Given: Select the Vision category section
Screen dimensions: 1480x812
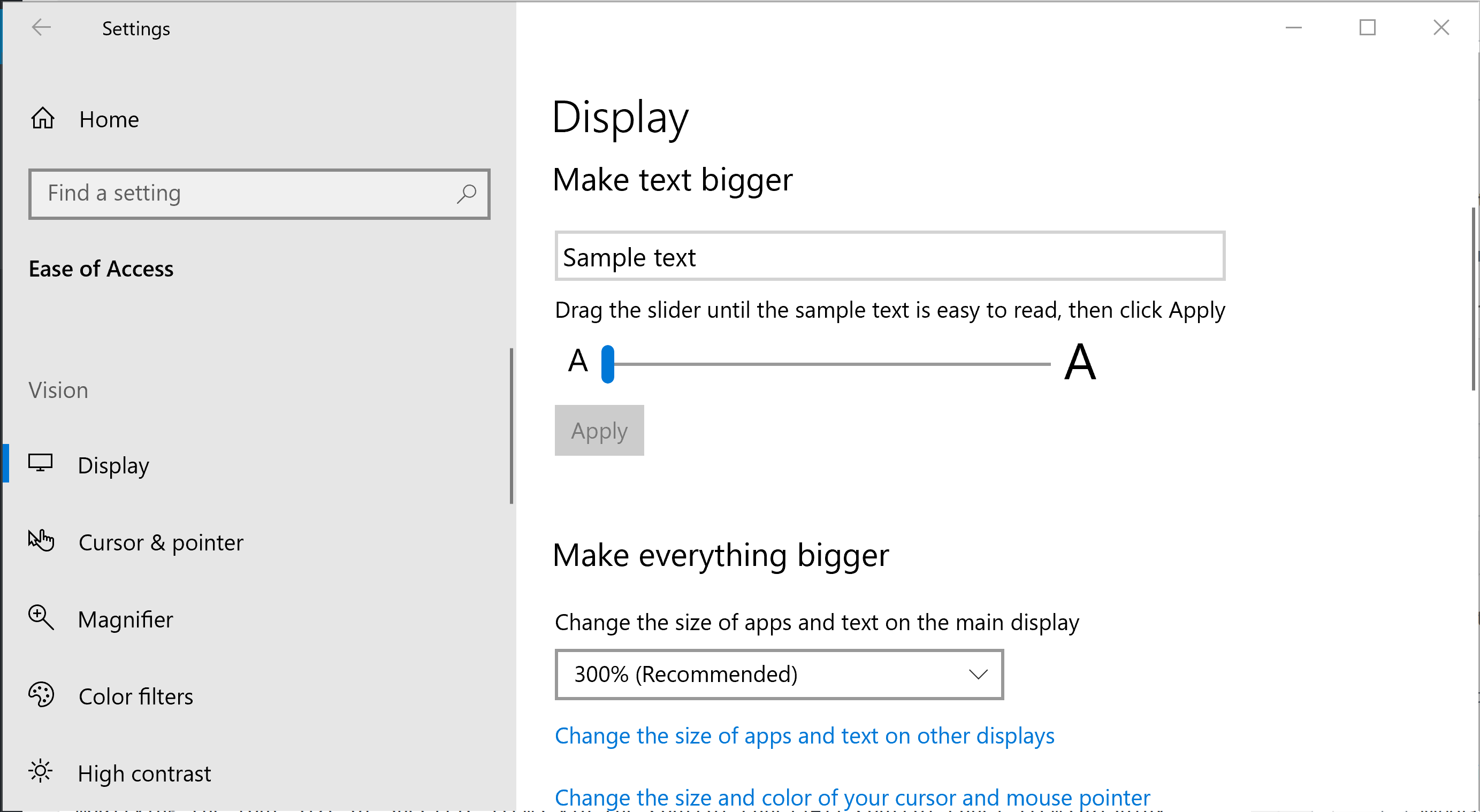Looking at the screenshot, I should [x=58, y=390].
